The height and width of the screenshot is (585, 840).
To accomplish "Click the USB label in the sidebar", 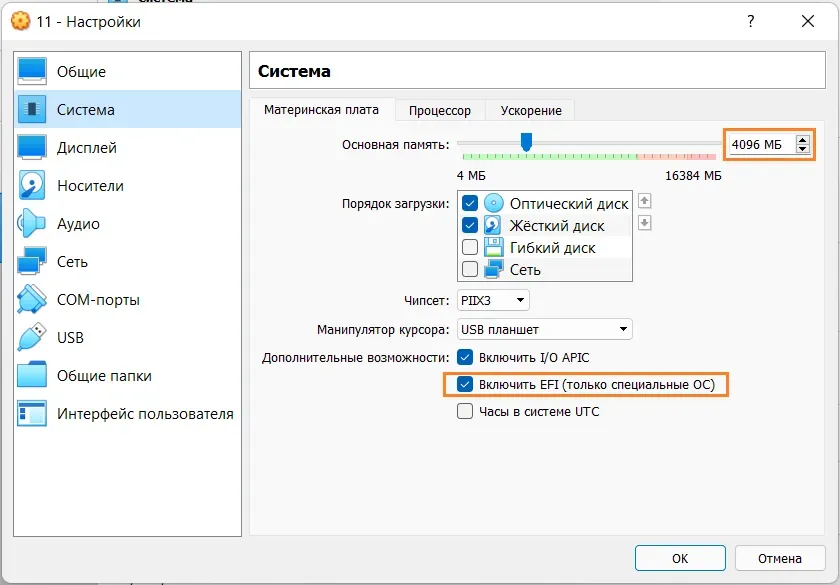I will tap(70, 338).
